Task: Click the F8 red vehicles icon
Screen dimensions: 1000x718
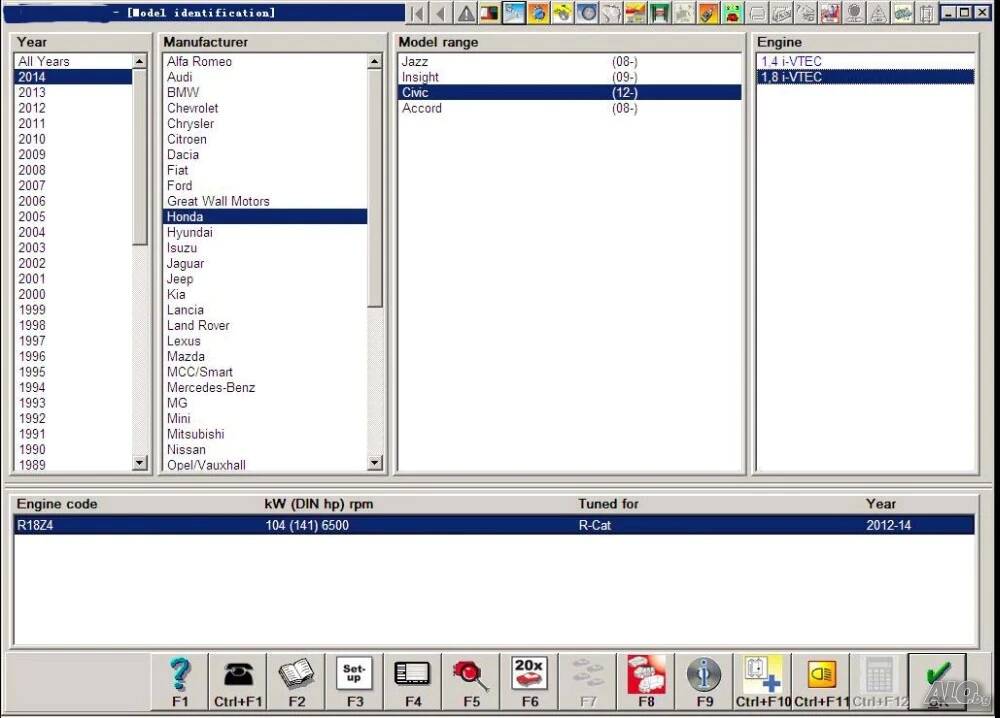Action: 646,681
